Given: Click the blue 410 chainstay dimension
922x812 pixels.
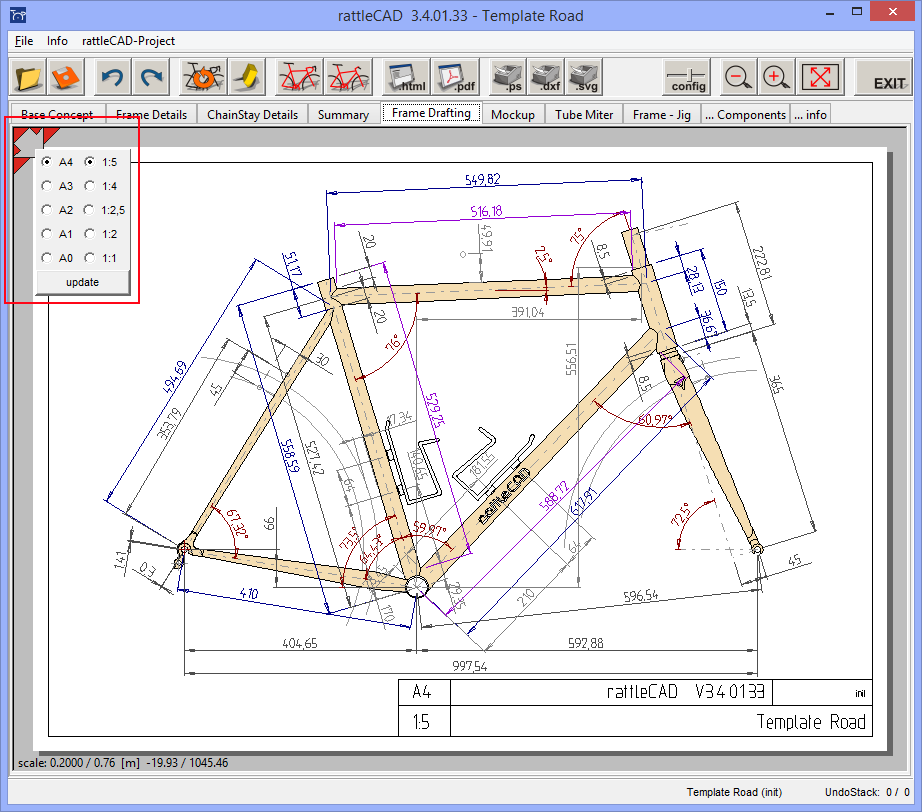Looking at the screenshot, I should (x=249, y=593).
